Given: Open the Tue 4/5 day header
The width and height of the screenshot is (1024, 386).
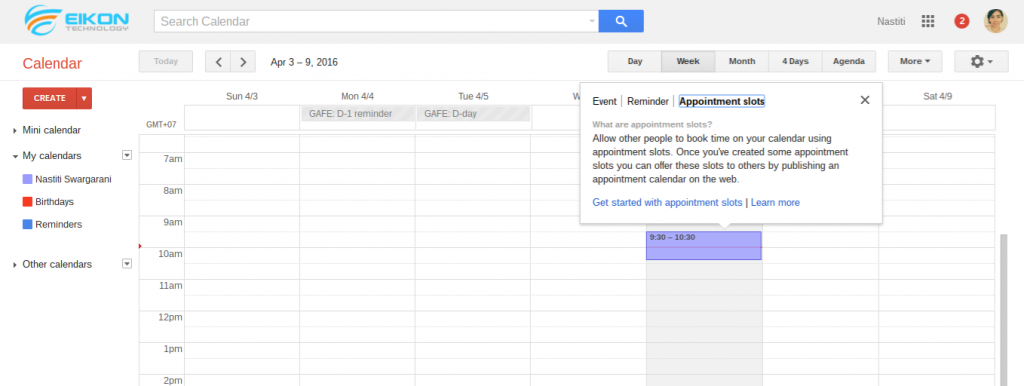Looking at the screenshot, I should click(x=473, y=96).
